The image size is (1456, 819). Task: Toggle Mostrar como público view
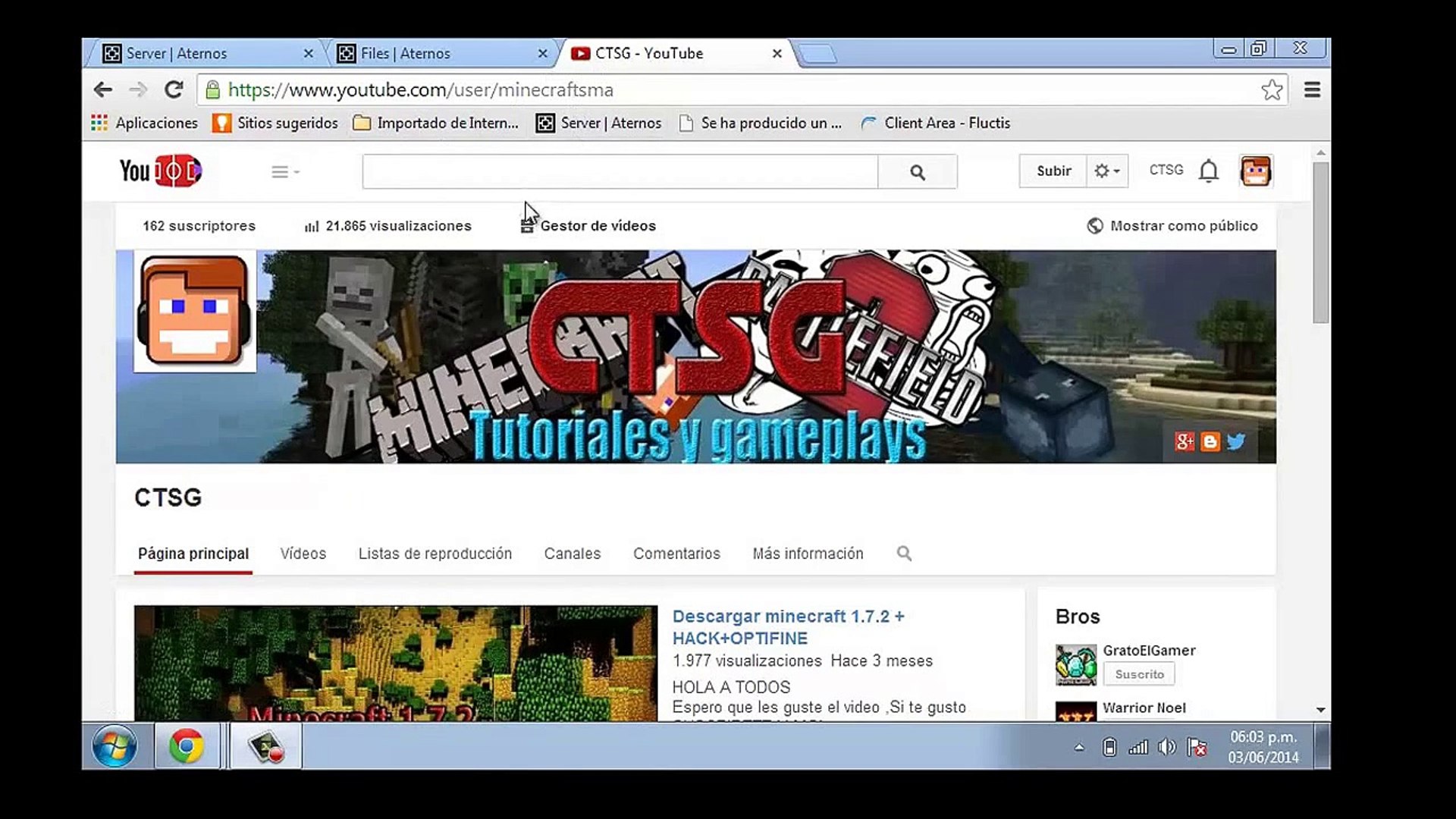(1172, 226)
